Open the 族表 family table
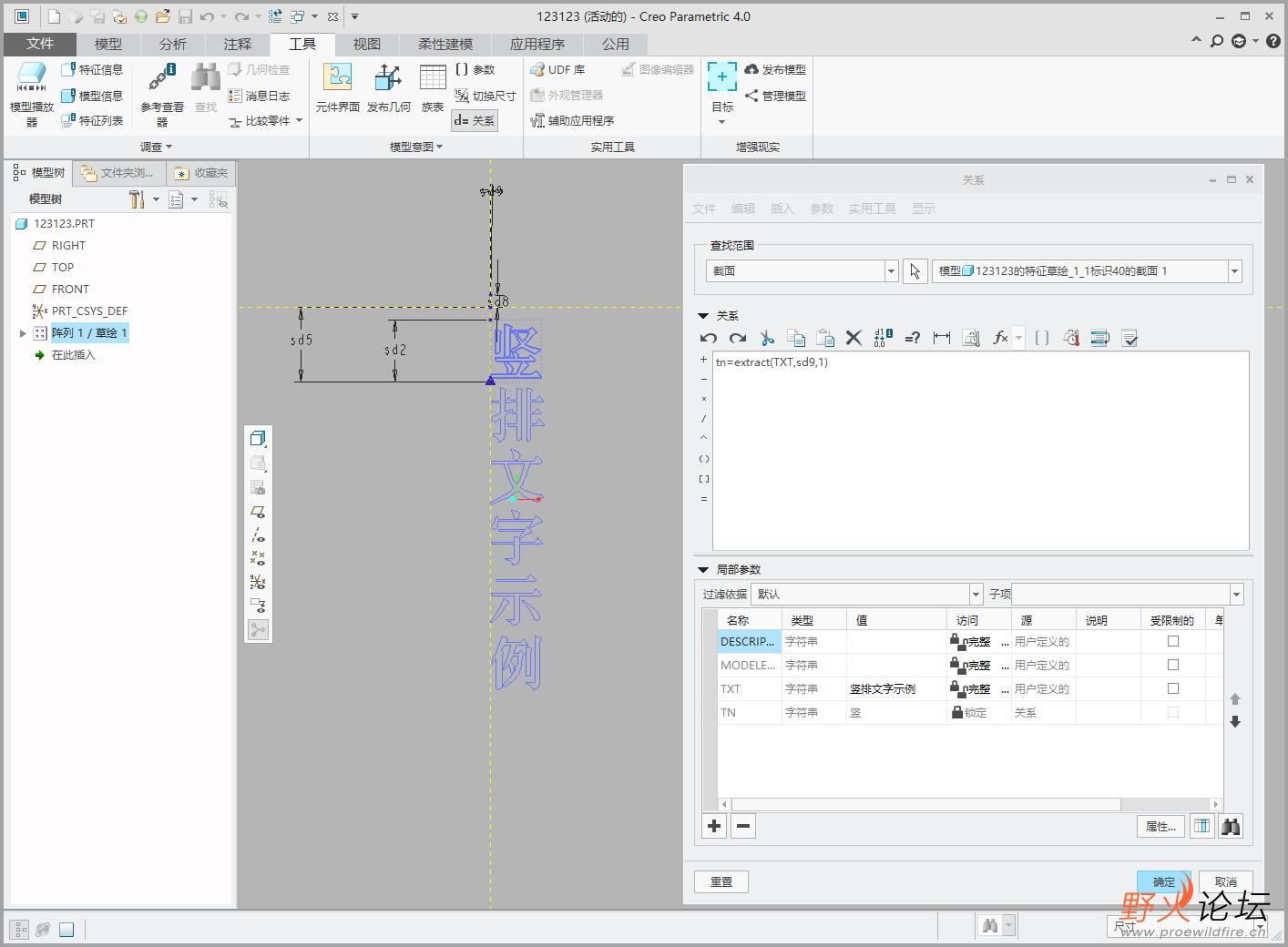Image resolution: width=1288 pixels, height=947 pixels. click(433, 88)
